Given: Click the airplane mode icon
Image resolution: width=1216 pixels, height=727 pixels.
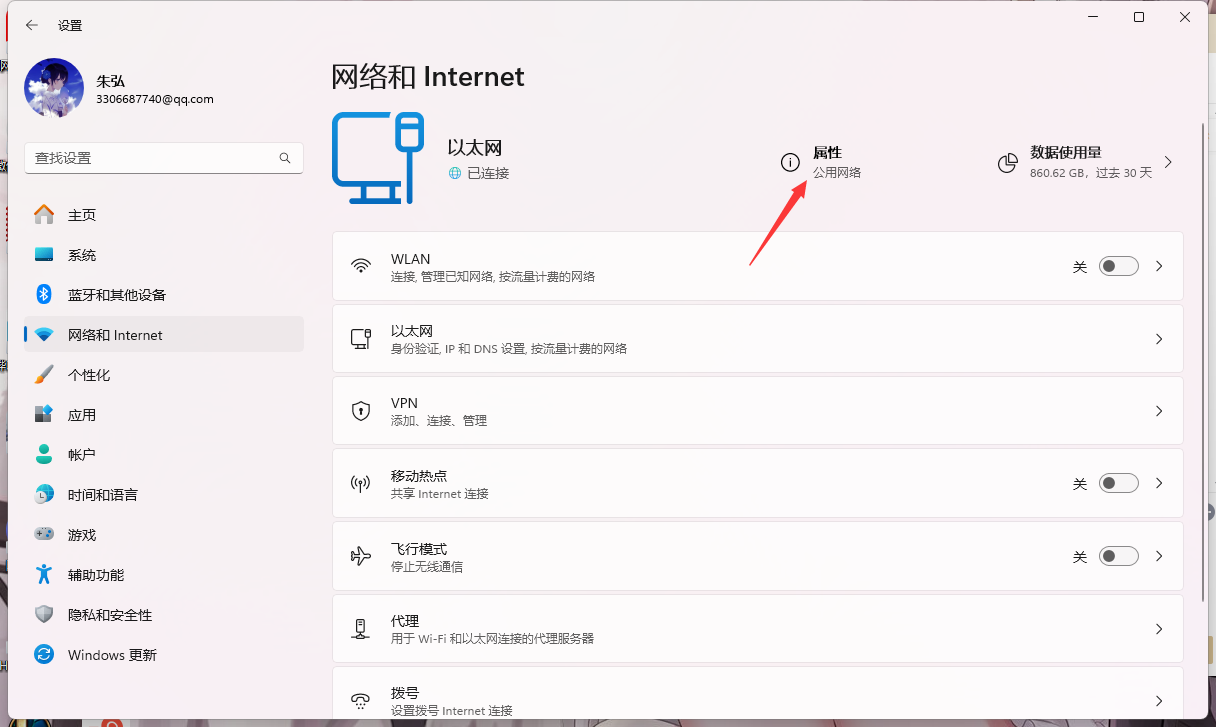Looking at the screenshot, I should pos(361,556).
